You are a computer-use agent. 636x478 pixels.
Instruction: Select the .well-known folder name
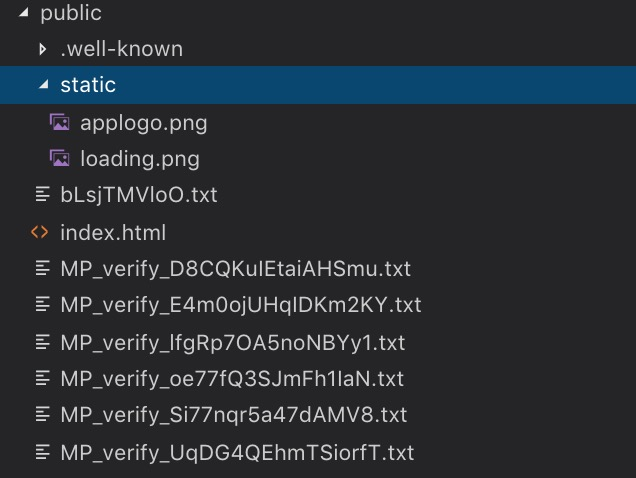122,49
